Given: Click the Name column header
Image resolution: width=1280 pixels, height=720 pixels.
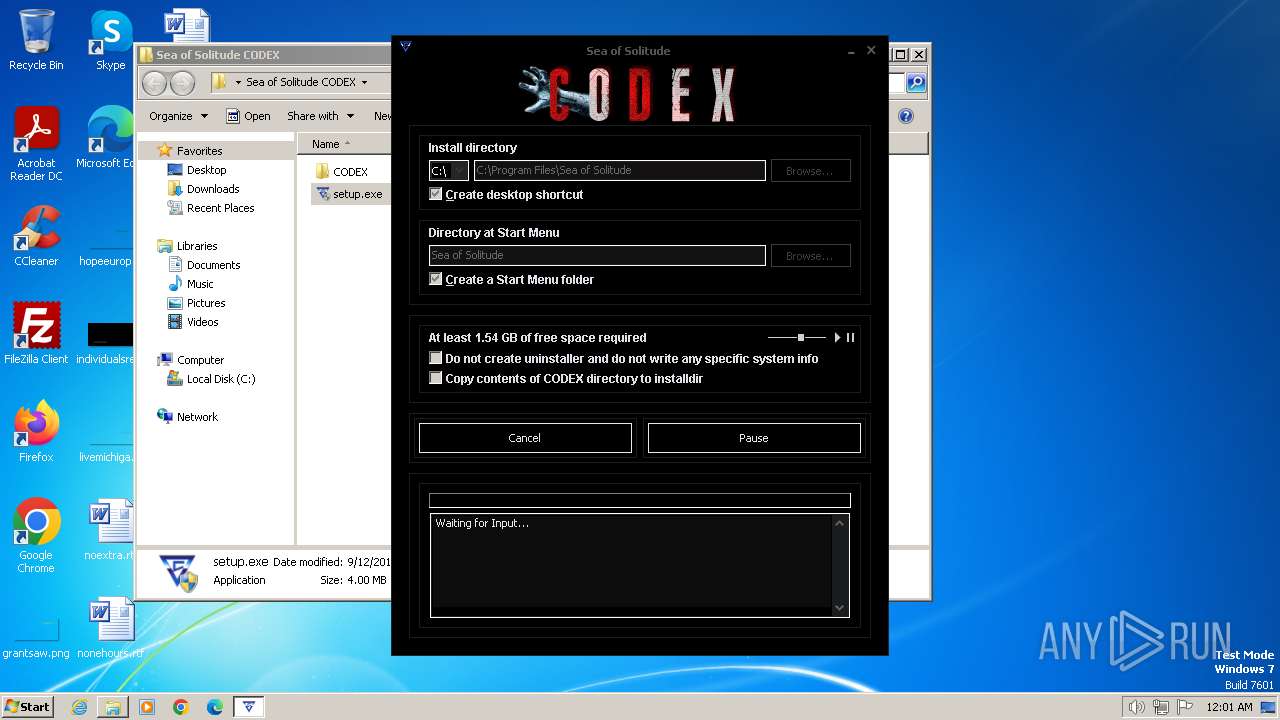Looking at the screenshot, I should point(330,144).
